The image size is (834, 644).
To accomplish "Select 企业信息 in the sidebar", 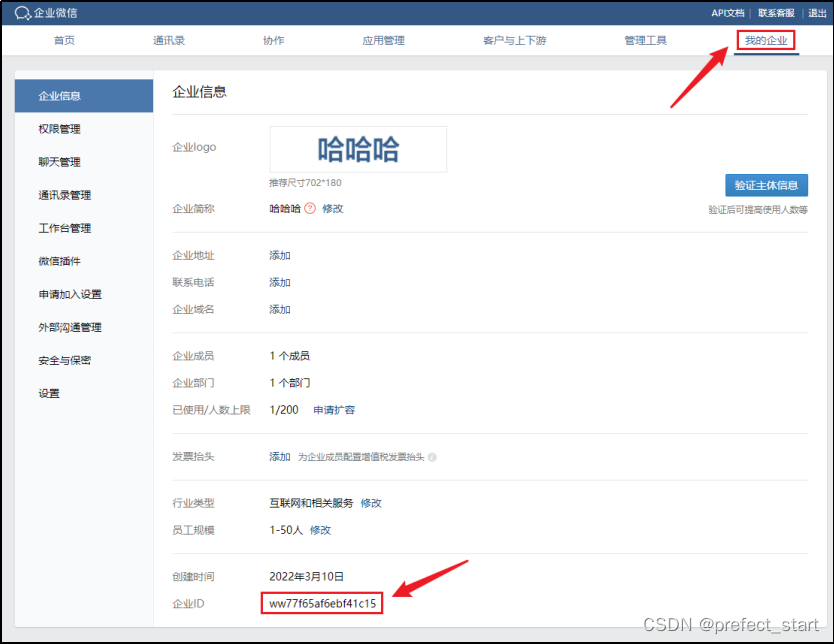I will coord(84,96).
